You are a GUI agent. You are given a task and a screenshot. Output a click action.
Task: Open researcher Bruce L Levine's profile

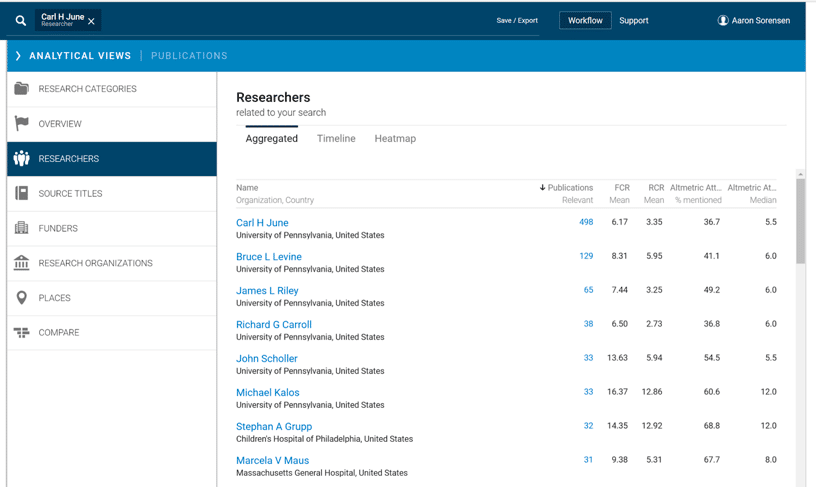(x=269, y=257)
